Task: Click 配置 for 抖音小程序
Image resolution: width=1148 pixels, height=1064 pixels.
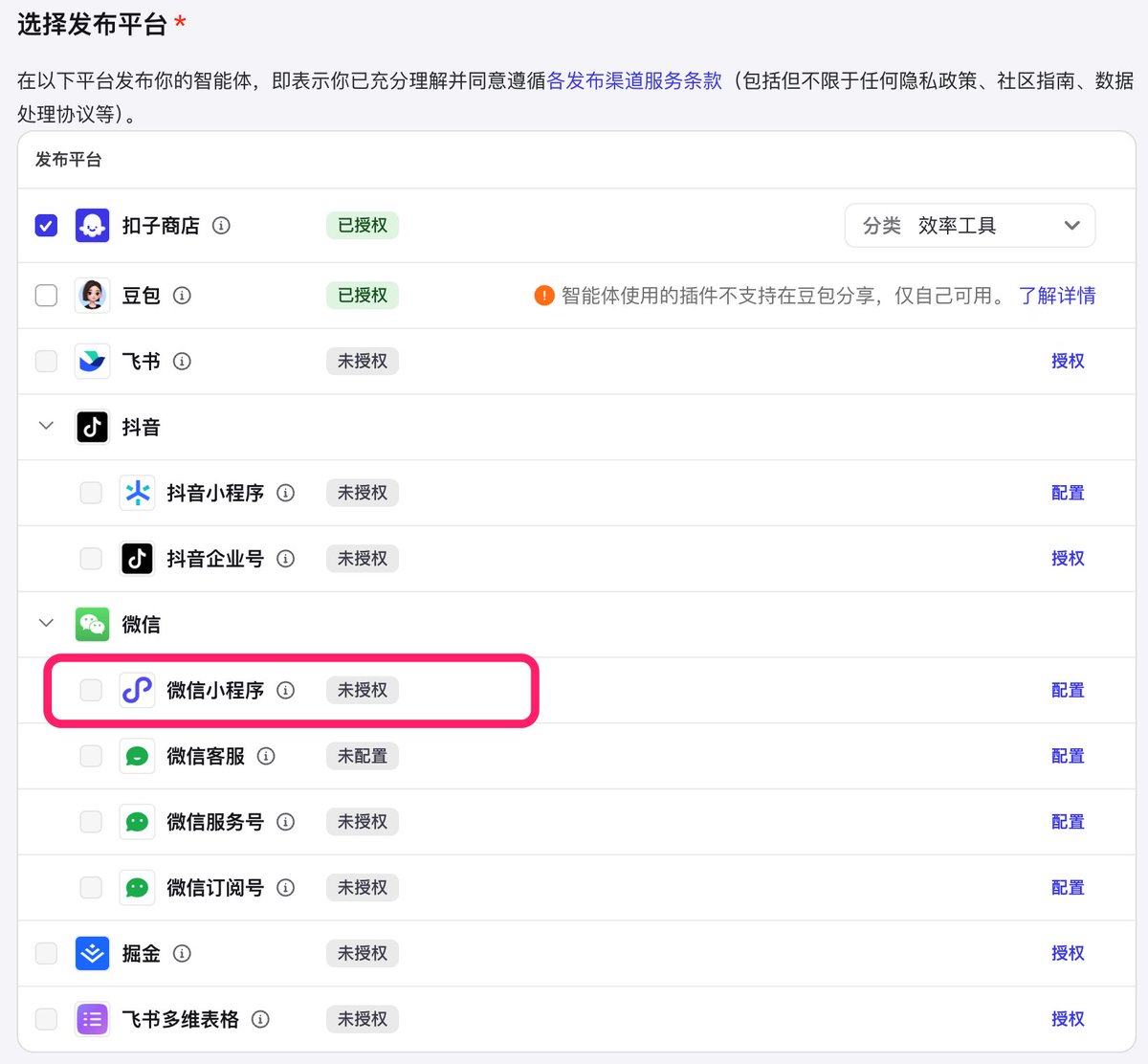Action: coord(1068,493)
